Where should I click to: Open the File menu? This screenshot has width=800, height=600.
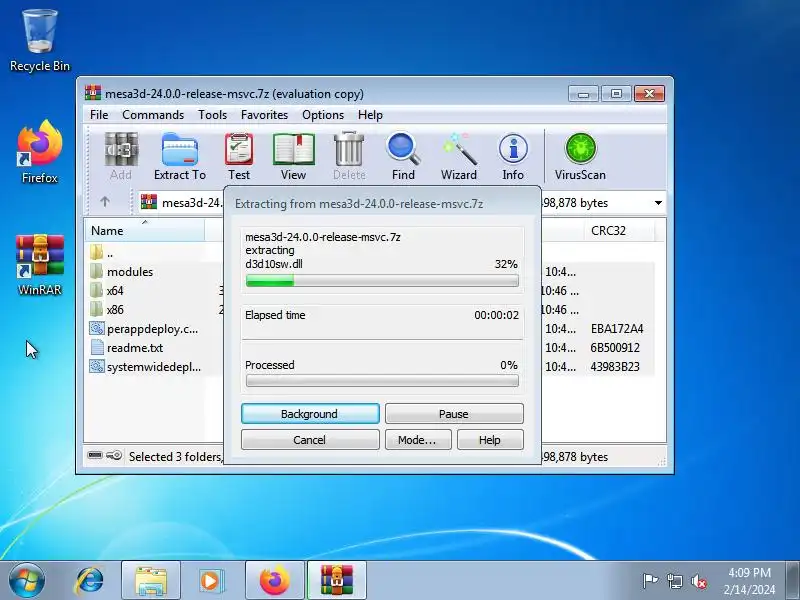(x=99, y=115)
